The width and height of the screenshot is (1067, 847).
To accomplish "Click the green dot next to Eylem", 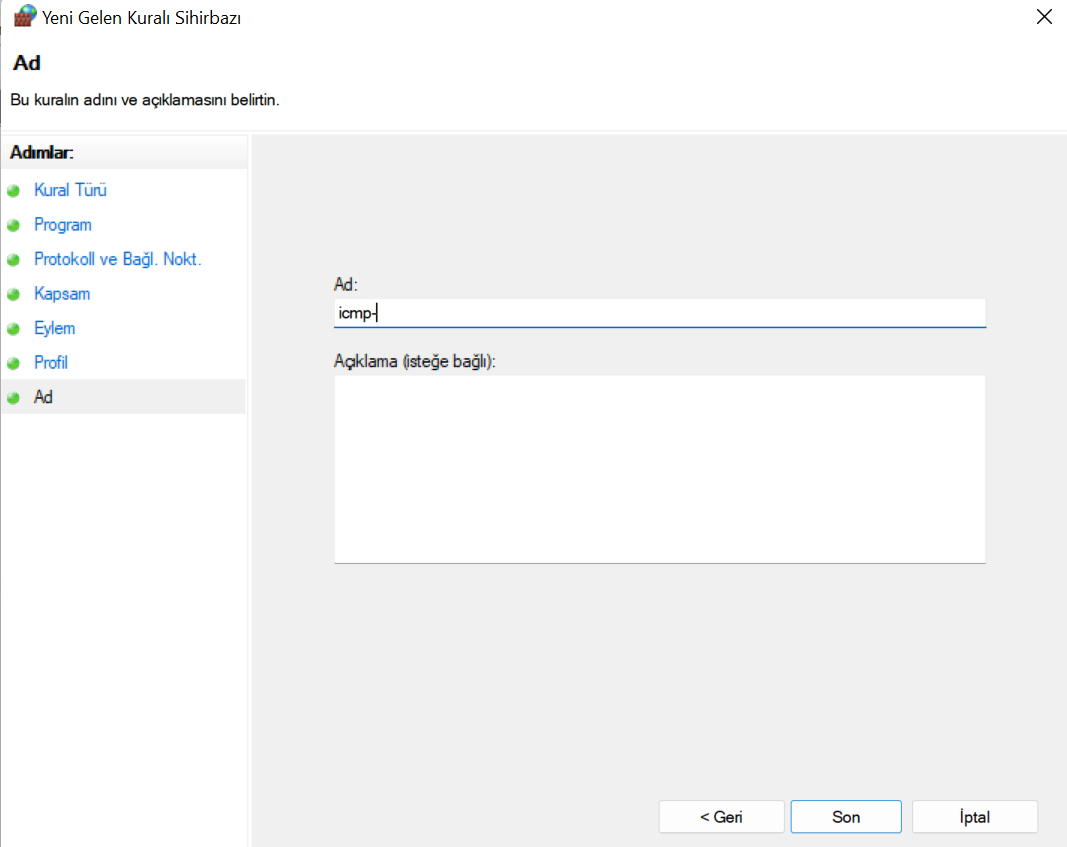I will point(14,329).
